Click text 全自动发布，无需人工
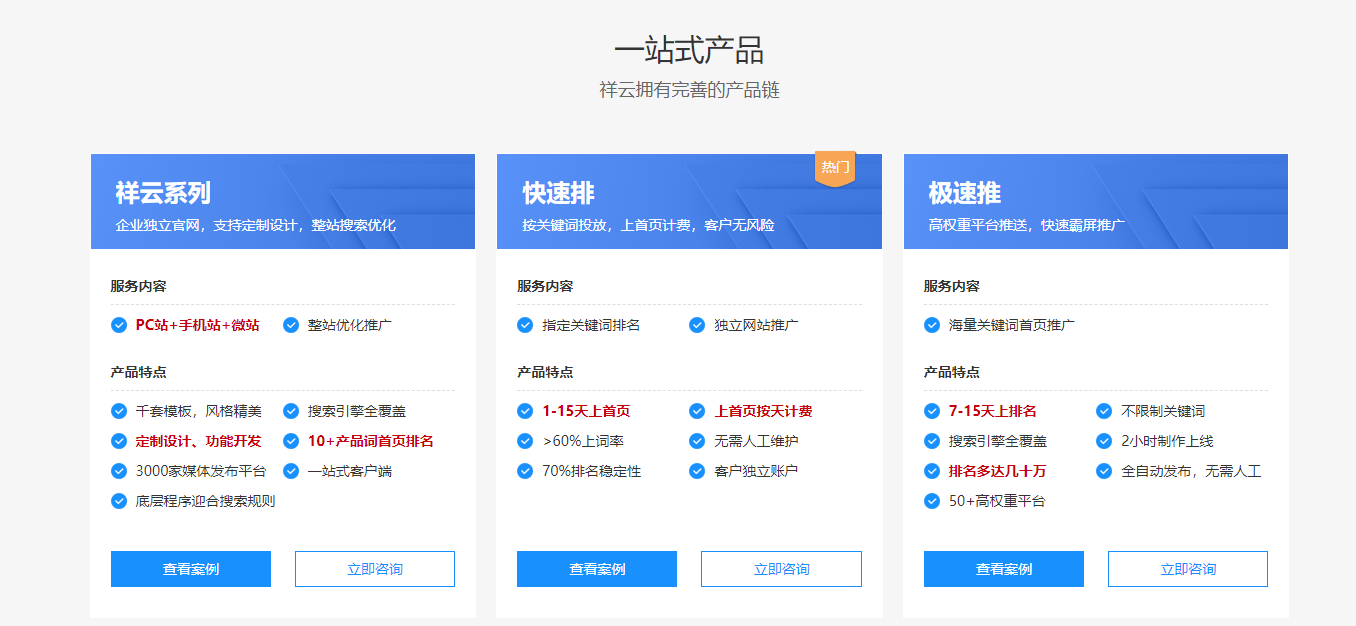The image size is (1356, 626). coord(1191,471)
